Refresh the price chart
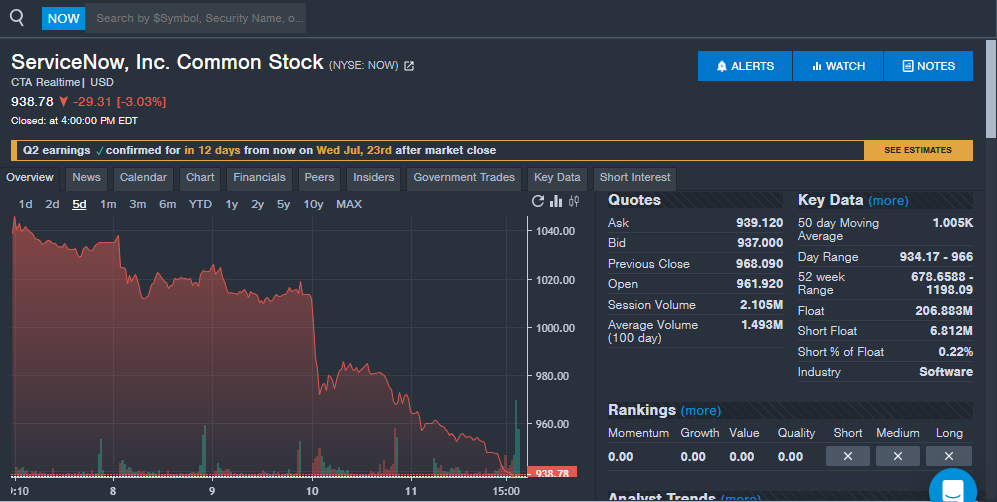 538,201
